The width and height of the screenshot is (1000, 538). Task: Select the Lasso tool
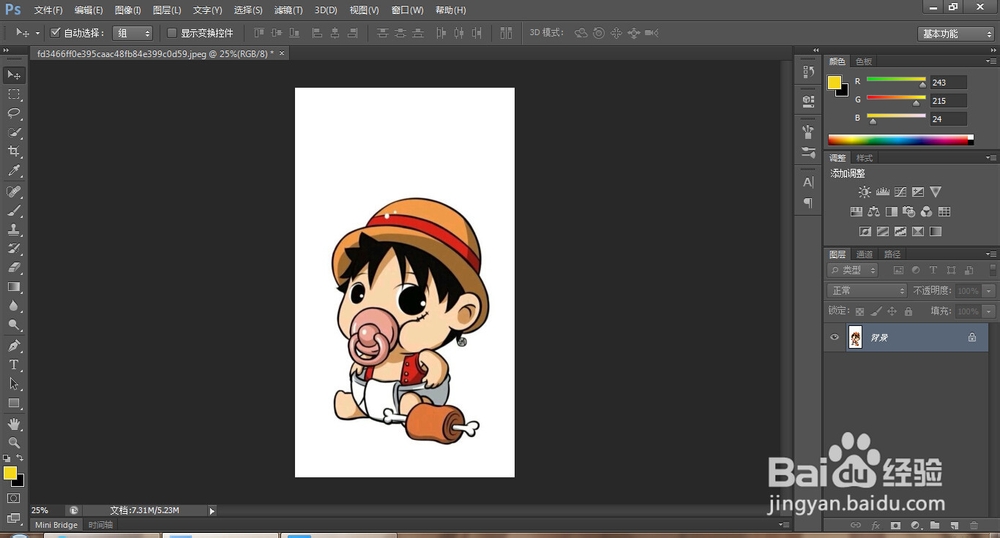[x=13, y=113]
